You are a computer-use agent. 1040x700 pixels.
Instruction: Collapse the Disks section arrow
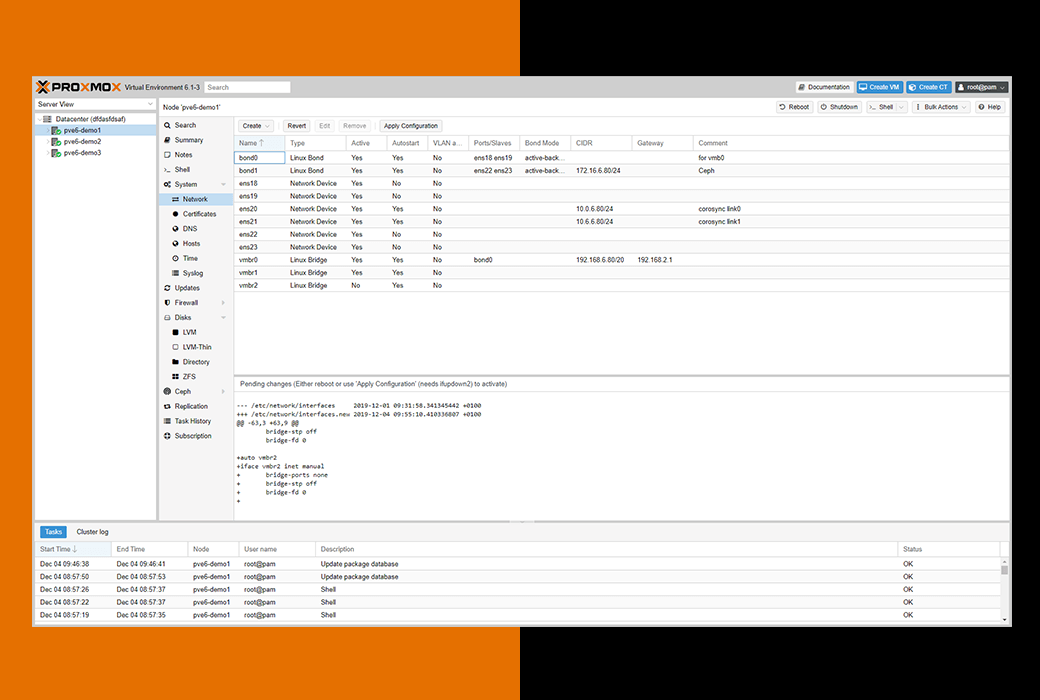[x=224, y=317]
